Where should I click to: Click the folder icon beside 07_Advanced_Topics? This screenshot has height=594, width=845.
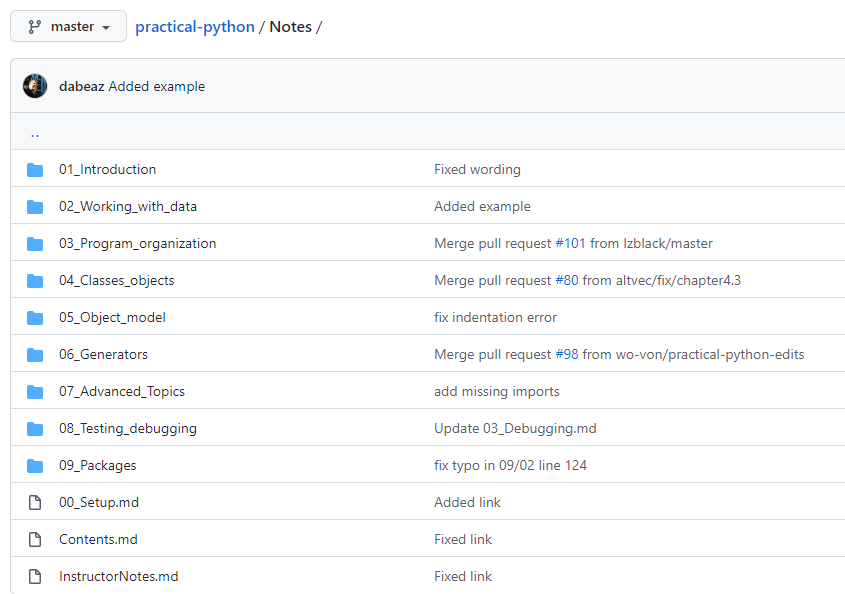pyautogui.click(x=35, y=392)
